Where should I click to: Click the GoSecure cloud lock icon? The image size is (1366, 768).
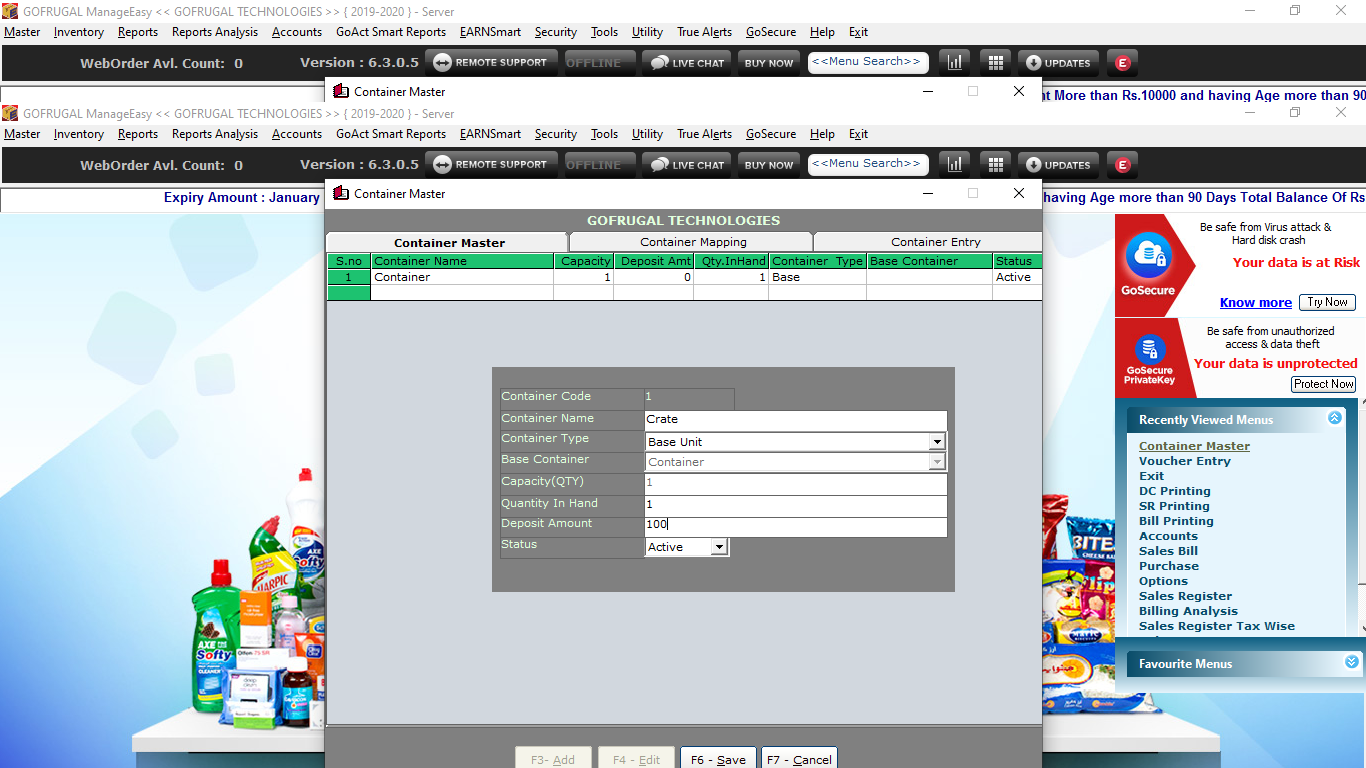pos(1149,256)
